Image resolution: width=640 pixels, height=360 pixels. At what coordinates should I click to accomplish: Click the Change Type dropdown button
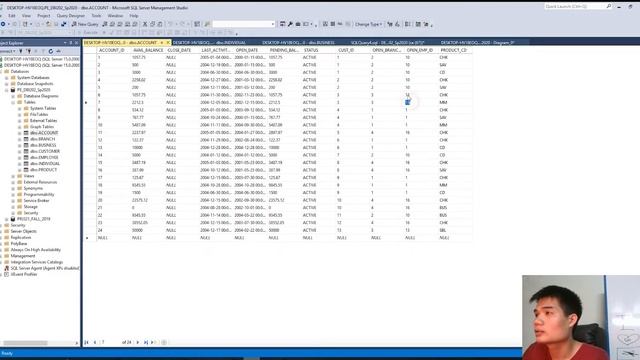coord(369,24)
